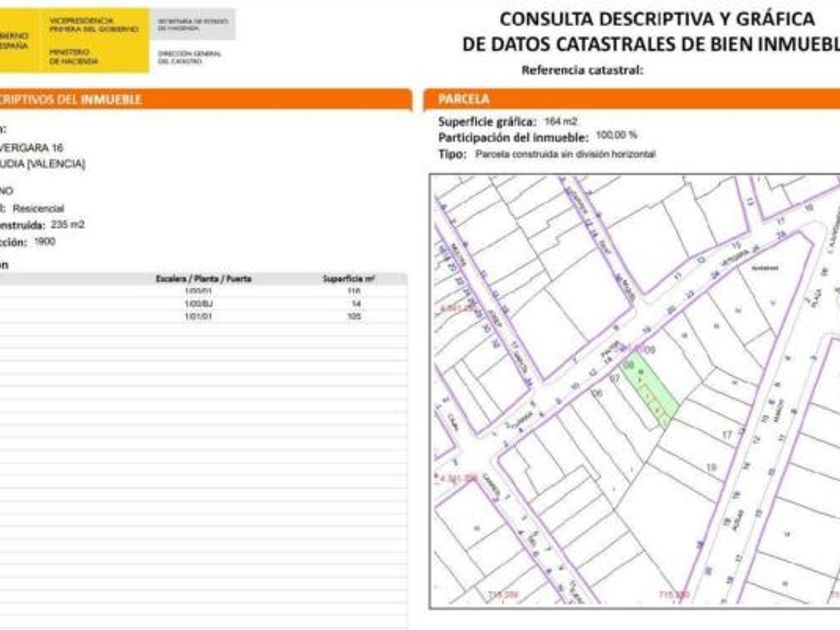Click the 'Referencia catastral:' label
840x630 pixels.
pyautogui.click(x=582, y=70)
